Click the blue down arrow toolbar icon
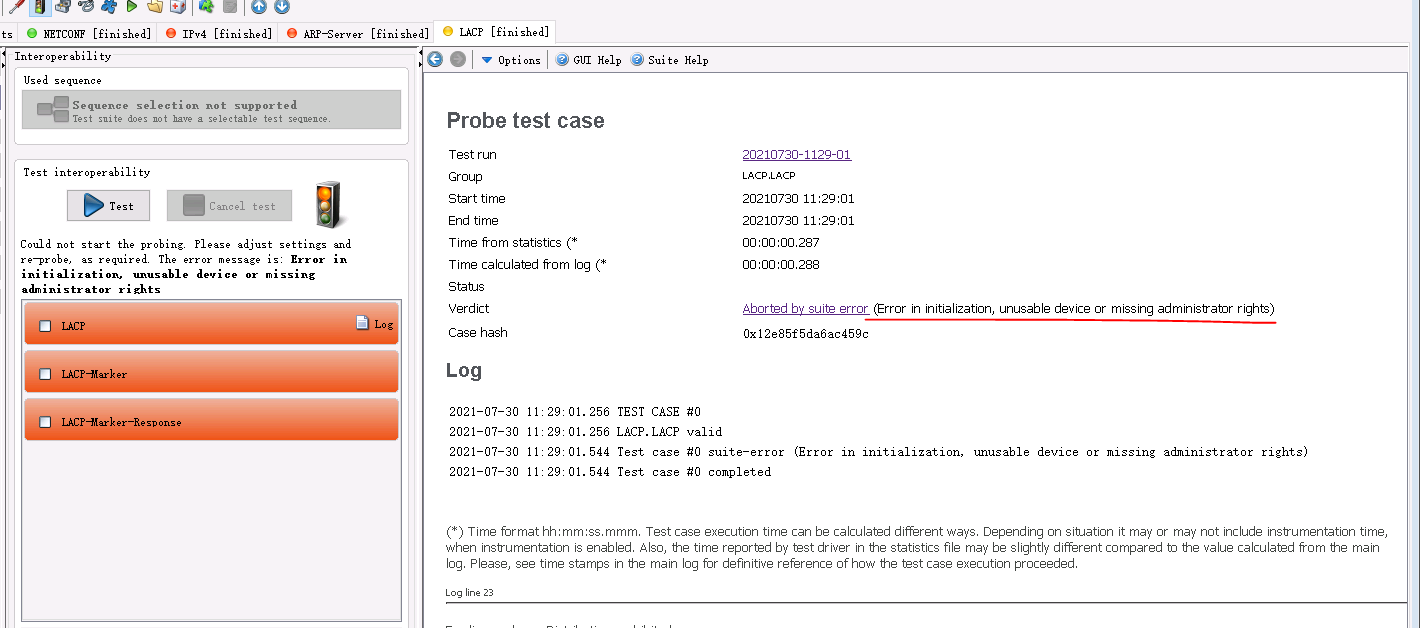1420x628 pixels. coord(282,7)
